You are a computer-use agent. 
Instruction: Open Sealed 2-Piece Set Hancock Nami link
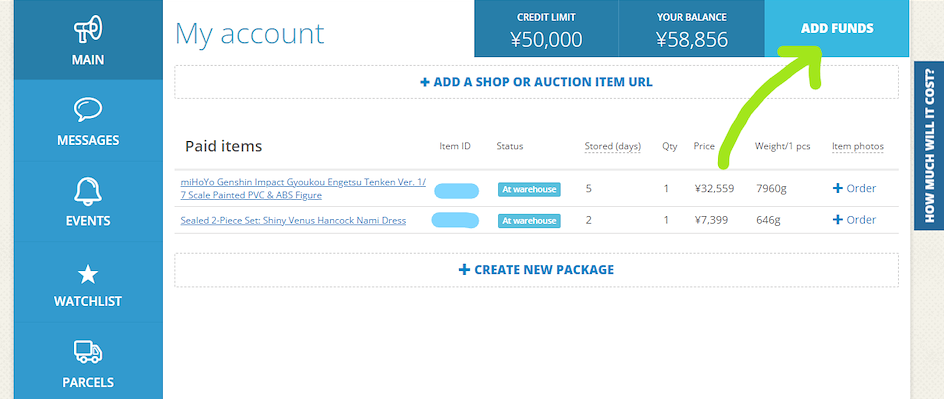click(293, 220)
